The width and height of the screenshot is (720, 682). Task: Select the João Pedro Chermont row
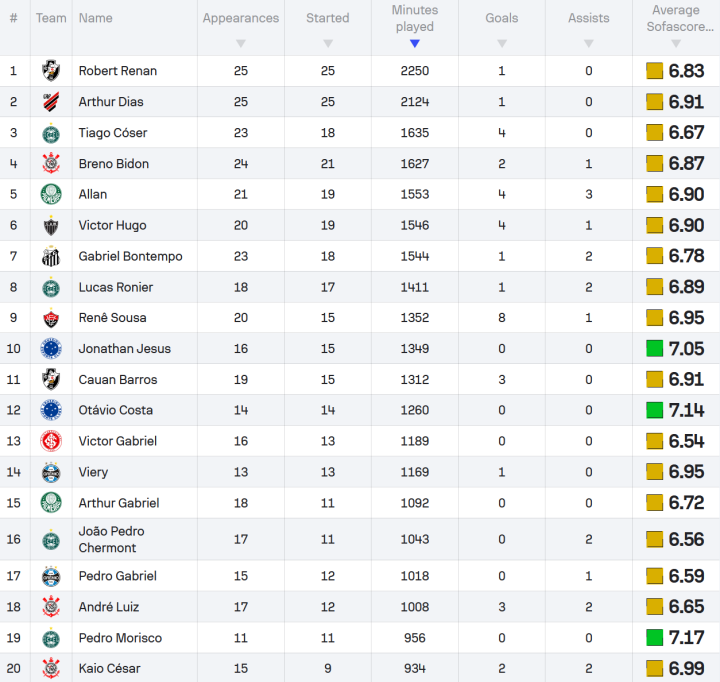pyautogui.click(x=360, y=539)
